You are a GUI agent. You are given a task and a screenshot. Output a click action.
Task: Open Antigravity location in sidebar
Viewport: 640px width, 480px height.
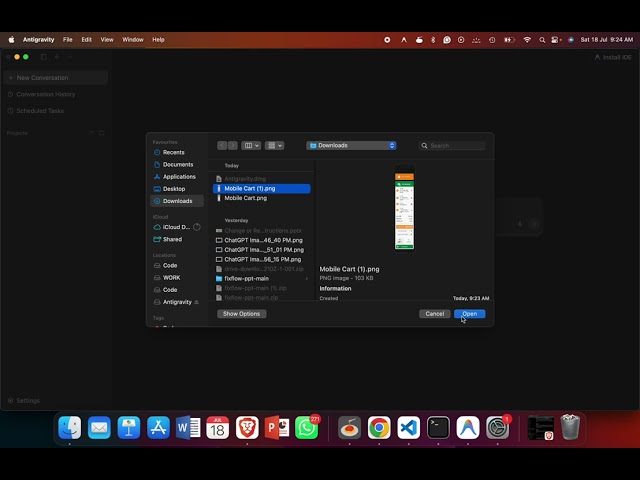point(177,302)
